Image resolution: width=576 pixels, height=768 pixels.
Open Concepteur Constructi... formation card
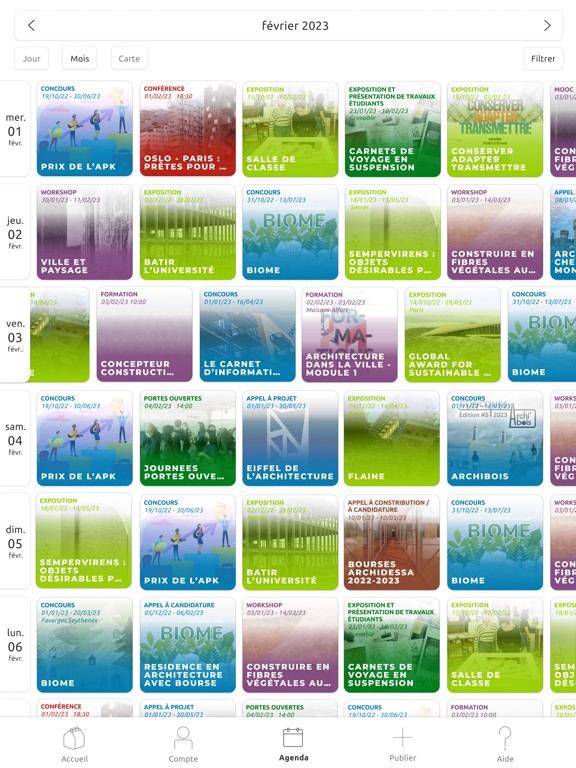tap(144, 335)
